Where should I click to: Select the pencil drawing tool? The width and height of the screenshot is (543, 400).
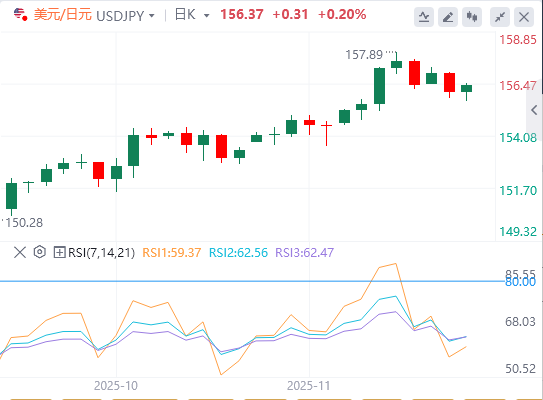[448, 17]
